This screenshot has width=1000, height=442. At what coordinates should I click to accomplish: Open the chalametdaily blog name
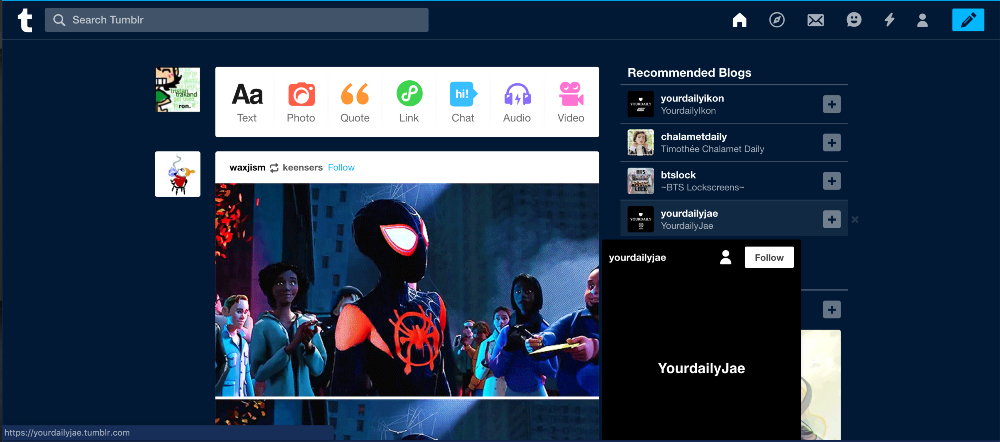694,136
